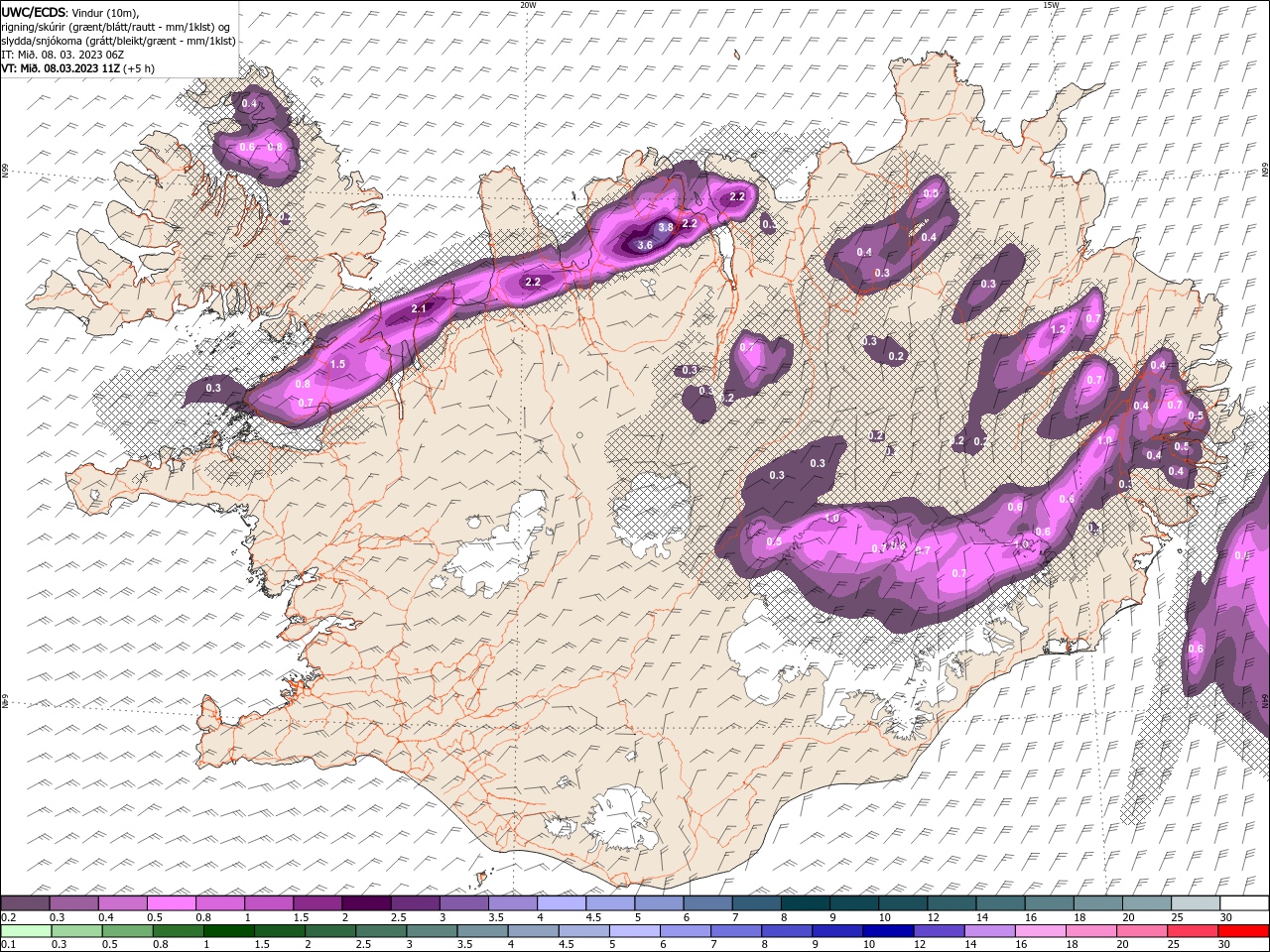The width and height of the screenshot is (1270, 952).
Task: Click the 1.2 snowfall value on the map
Action: [1058, 329]
